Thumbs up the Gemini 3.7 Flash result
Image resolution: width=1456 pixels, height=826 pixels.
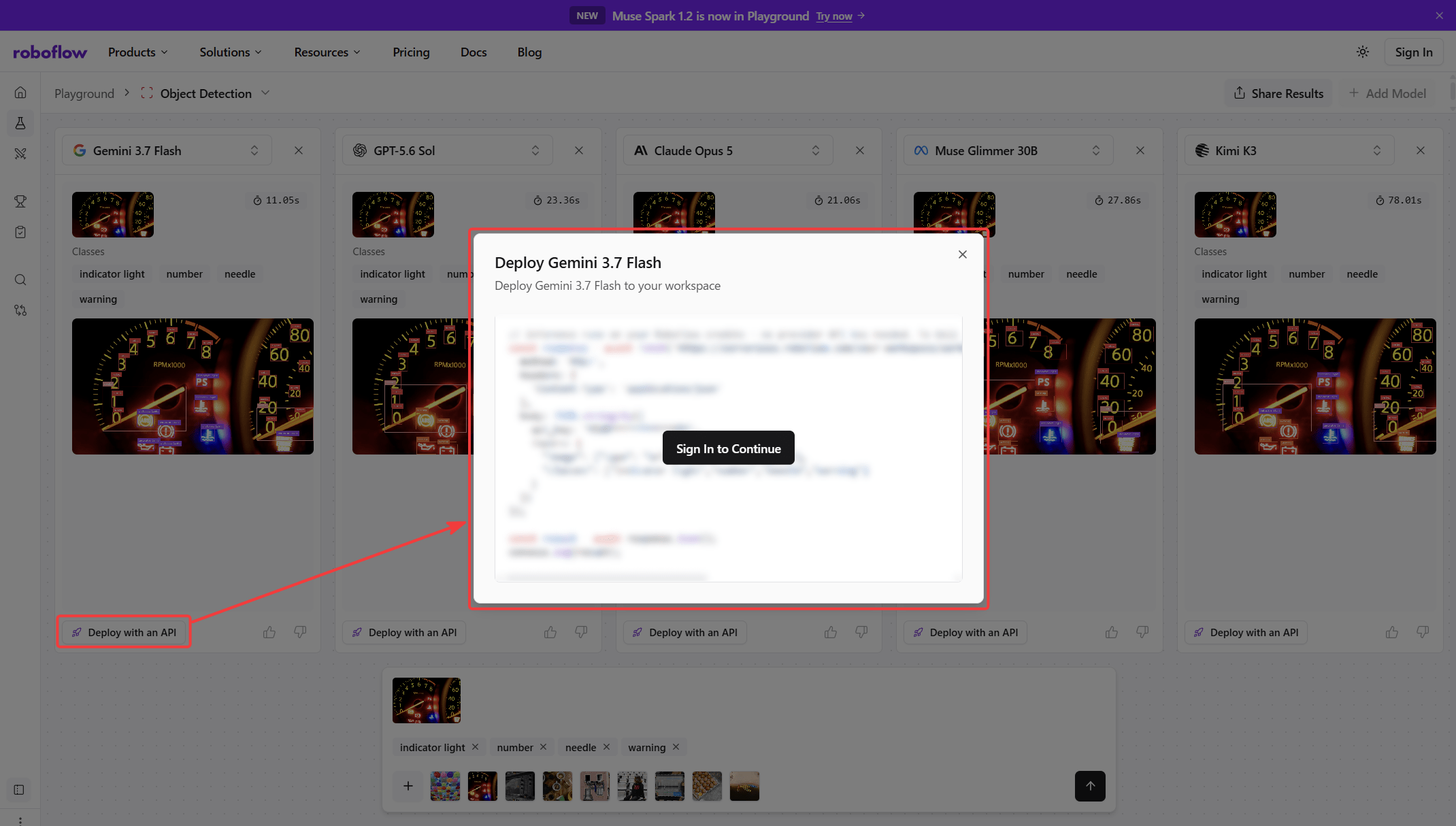pyautogui.click(x=269, y=632)
